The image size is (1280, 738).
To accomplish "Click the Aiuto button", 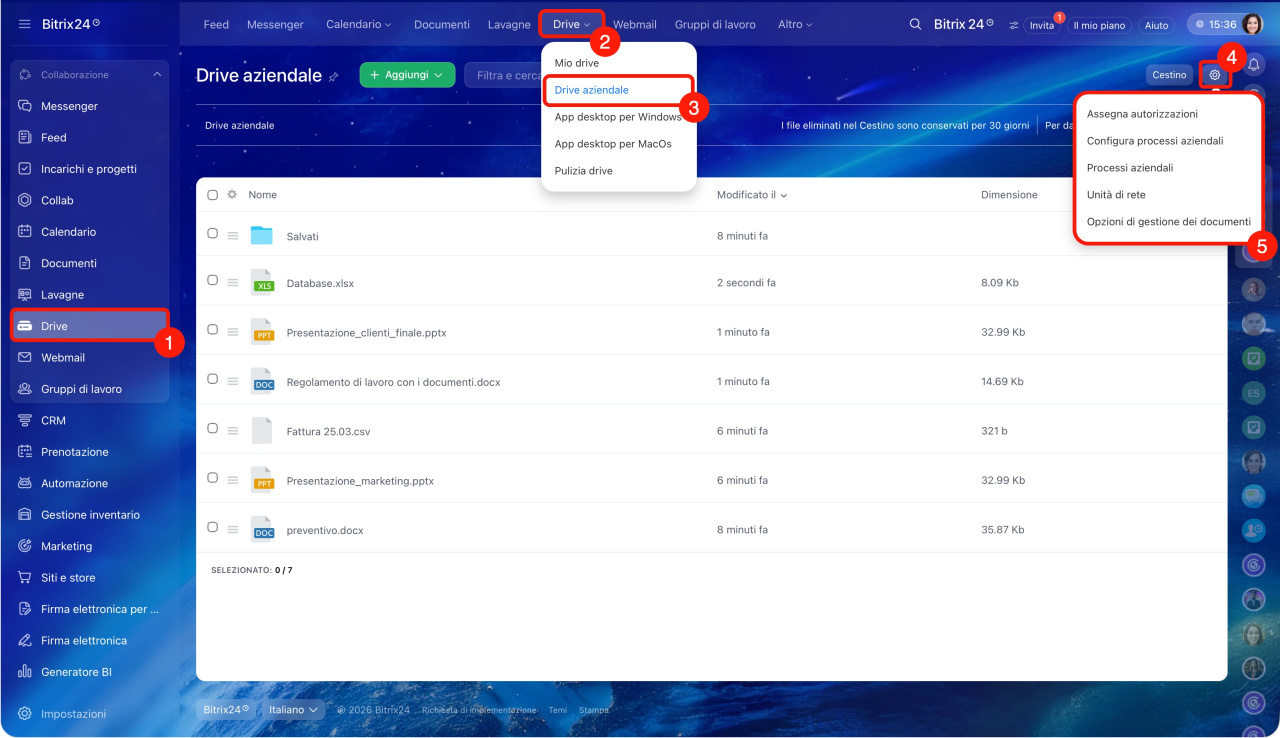I will (1156, 26).
